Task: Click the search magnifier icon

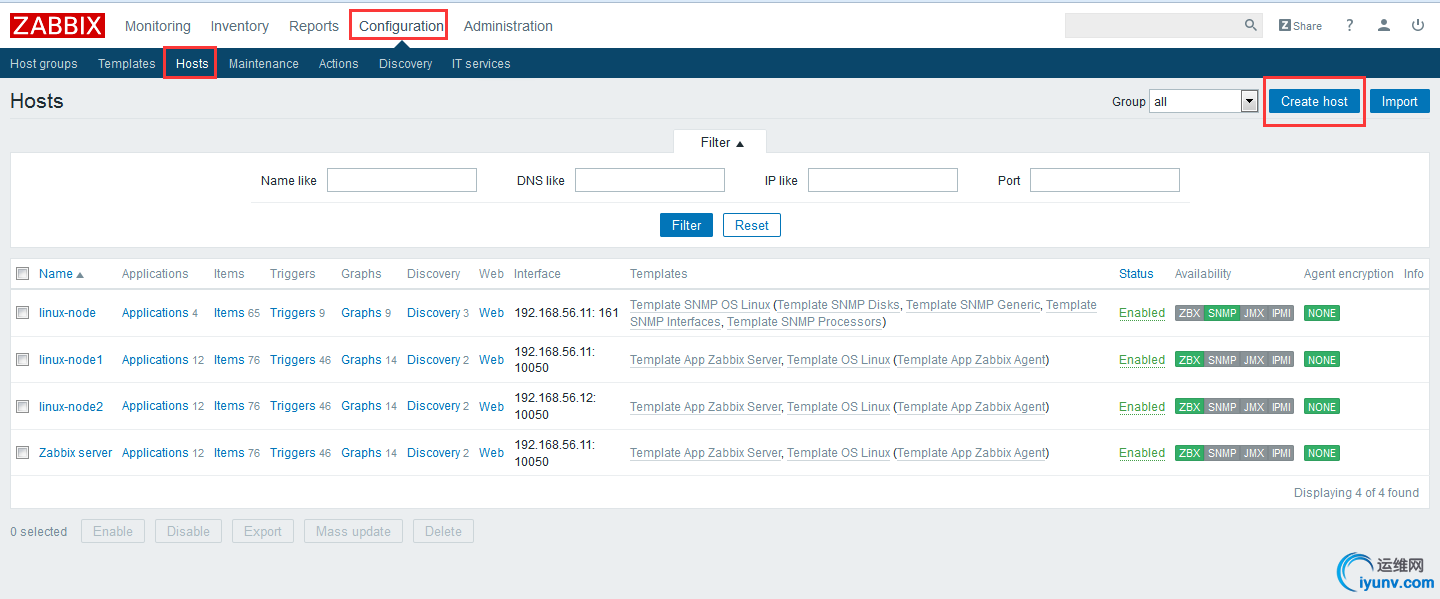Action: 1251,25
